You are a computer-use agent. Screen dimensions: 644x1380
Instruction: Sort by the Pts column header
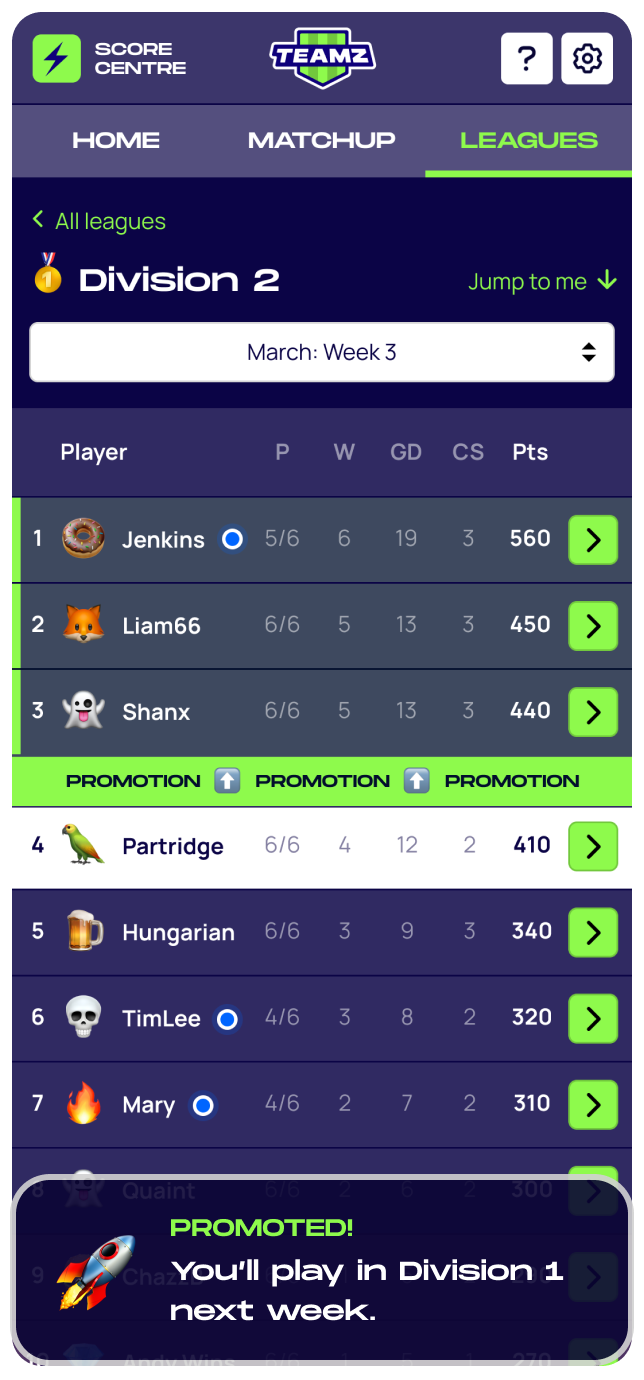[x=530, y=452]
